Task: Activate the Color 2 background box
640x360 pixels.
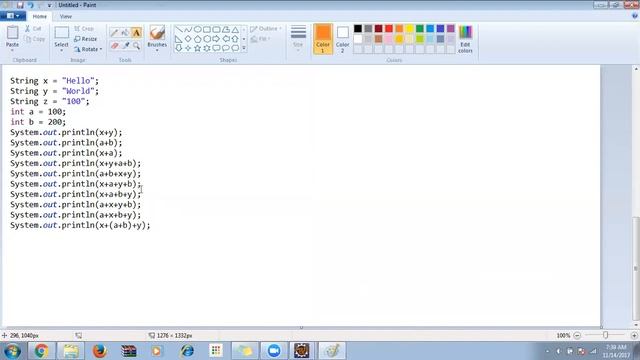Action: [x=342, y=39]
